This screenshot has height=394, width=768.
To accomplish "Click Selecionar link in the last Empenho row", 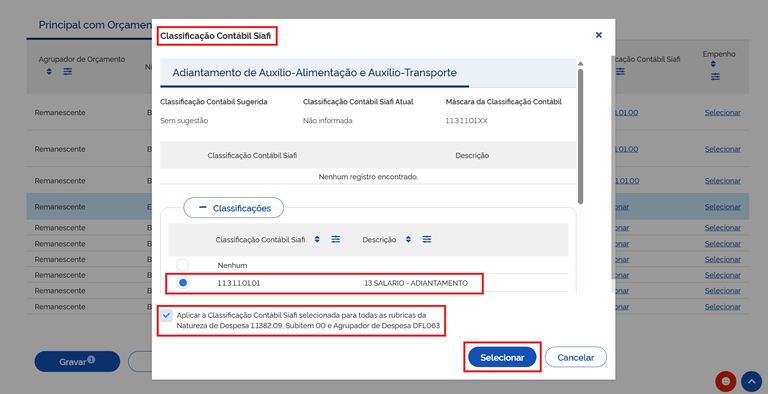I will [x=722, y=307].
